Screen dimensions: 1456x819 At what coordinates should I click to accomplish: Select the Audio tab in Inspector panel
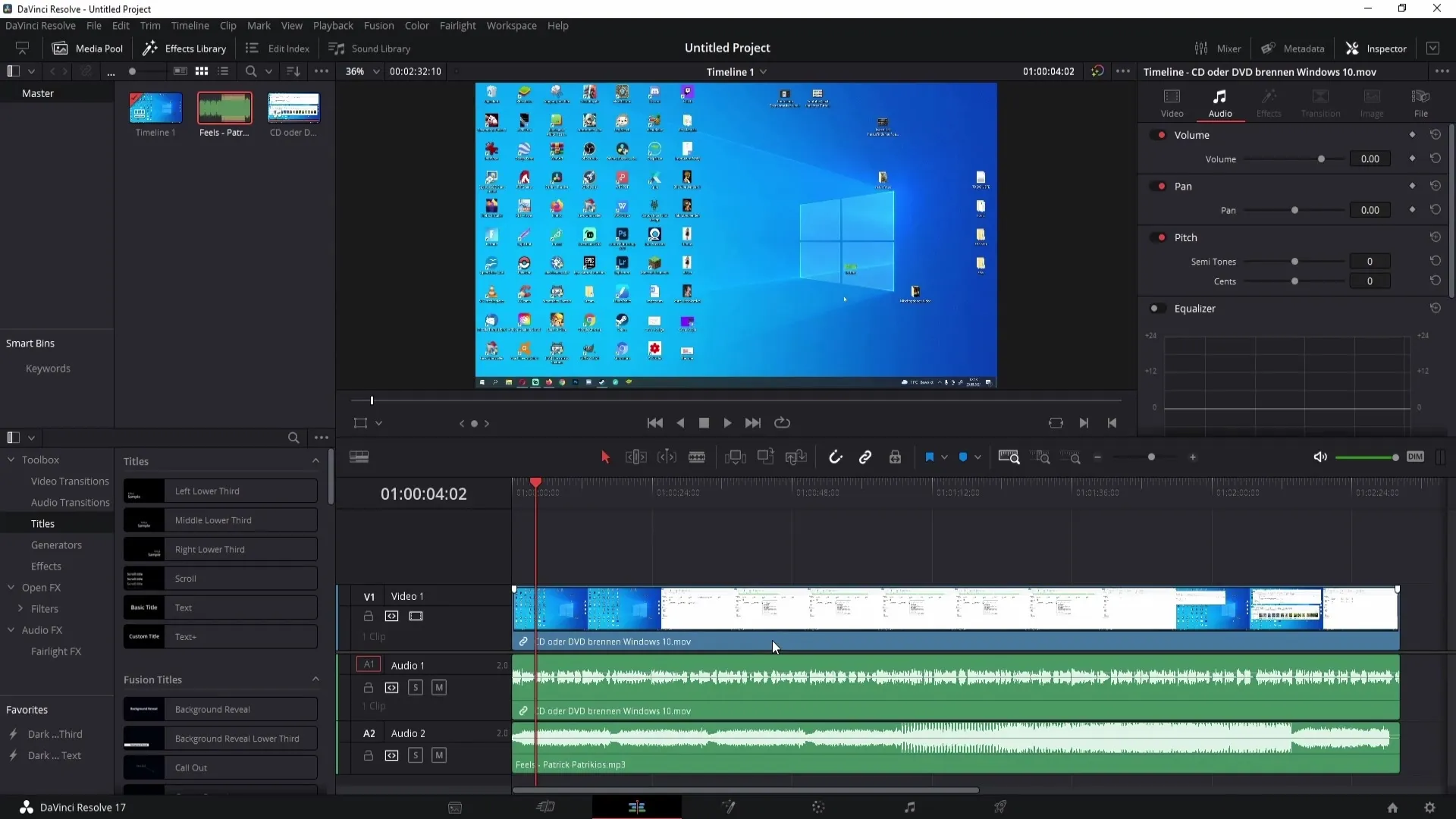[1220, 100]
